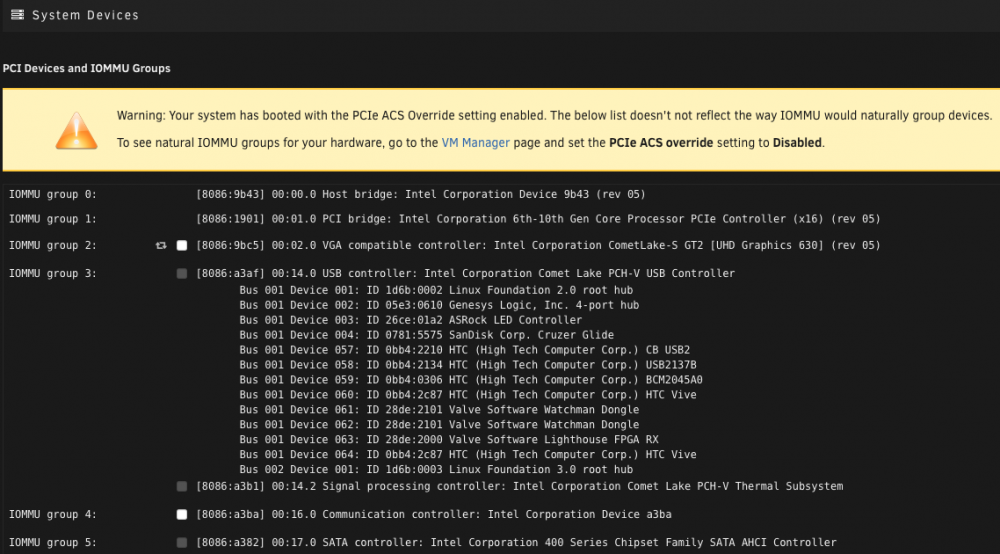Screen dimensions: 1000x554
Task: Click the PCI bridge PCIe Controller (x16) entry
Action: 538,219
